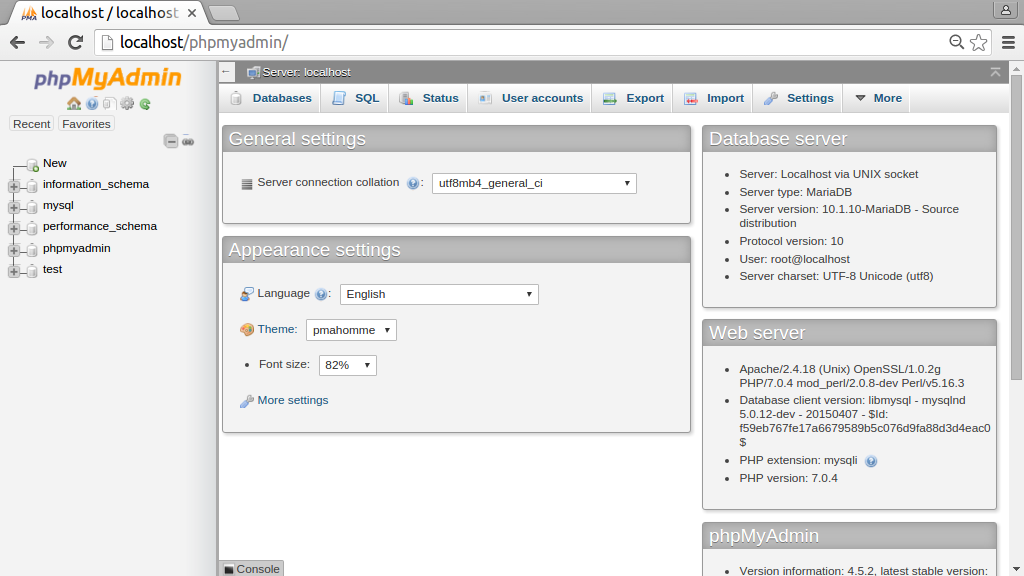Click the mysql database cylinder icon

coord(31,207)
